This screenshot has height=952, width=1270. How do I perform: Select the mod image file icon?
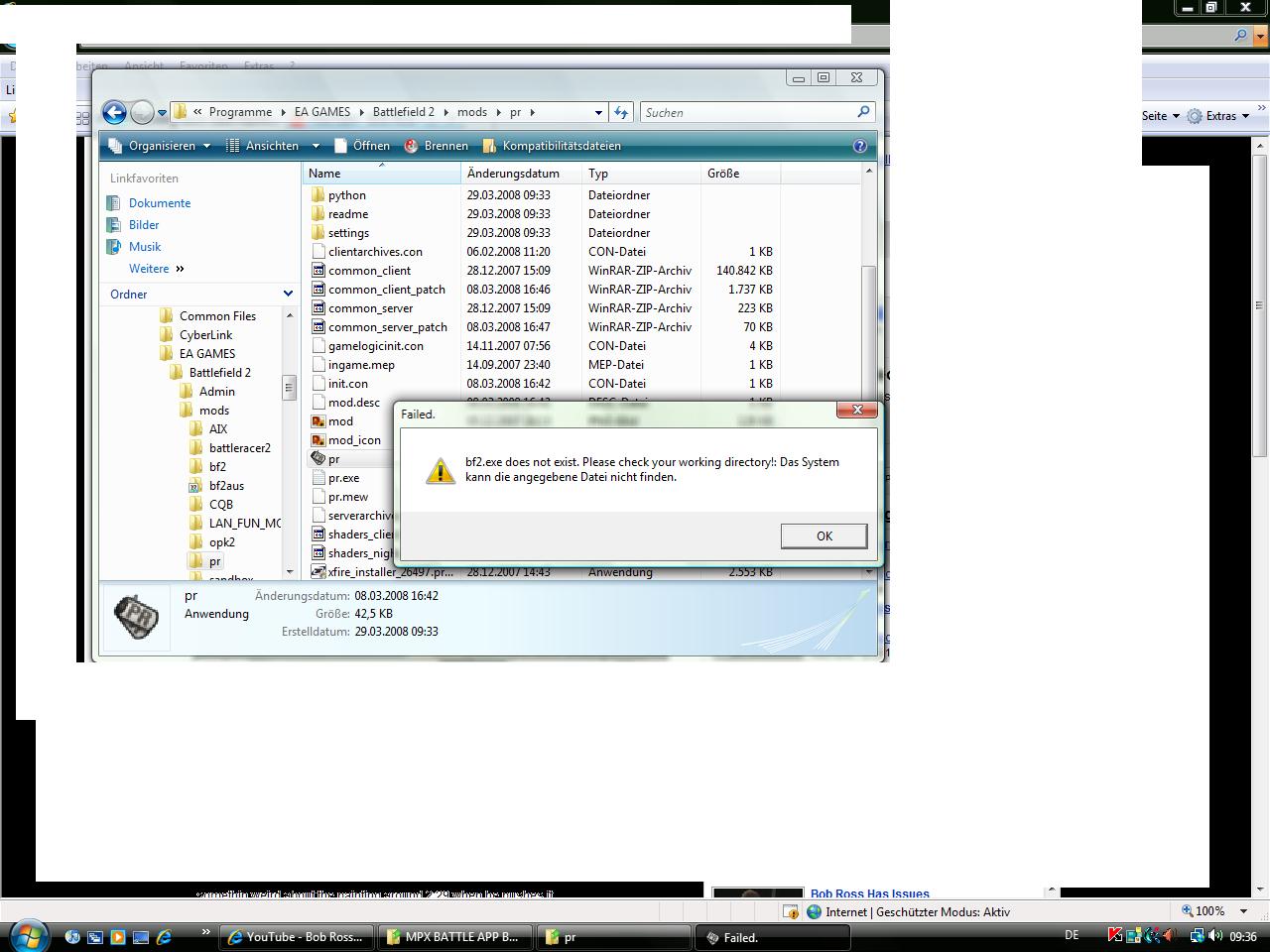pos(318,421)
